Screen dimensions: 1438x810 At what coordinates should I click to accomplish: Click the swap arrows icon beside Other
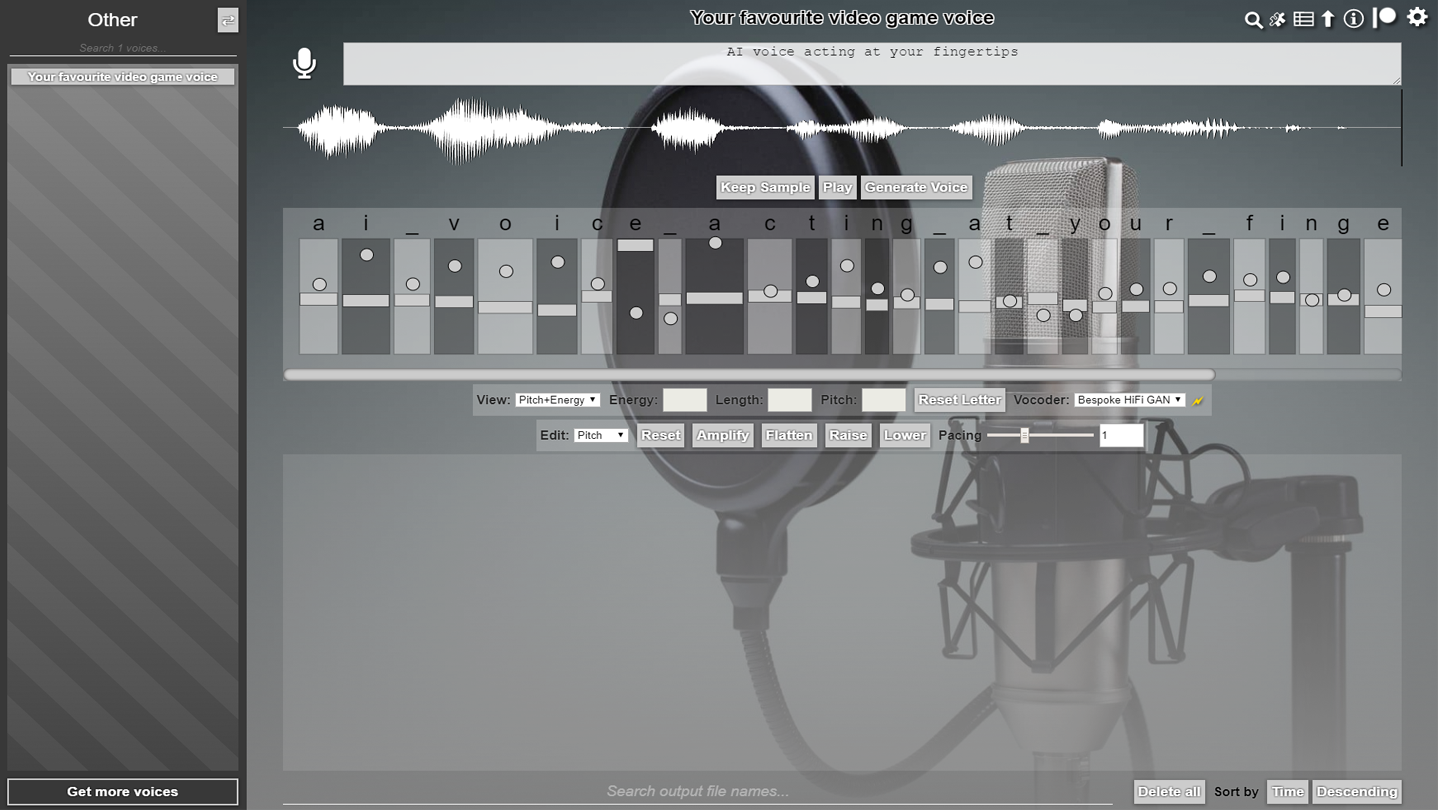tap(228, 20)
